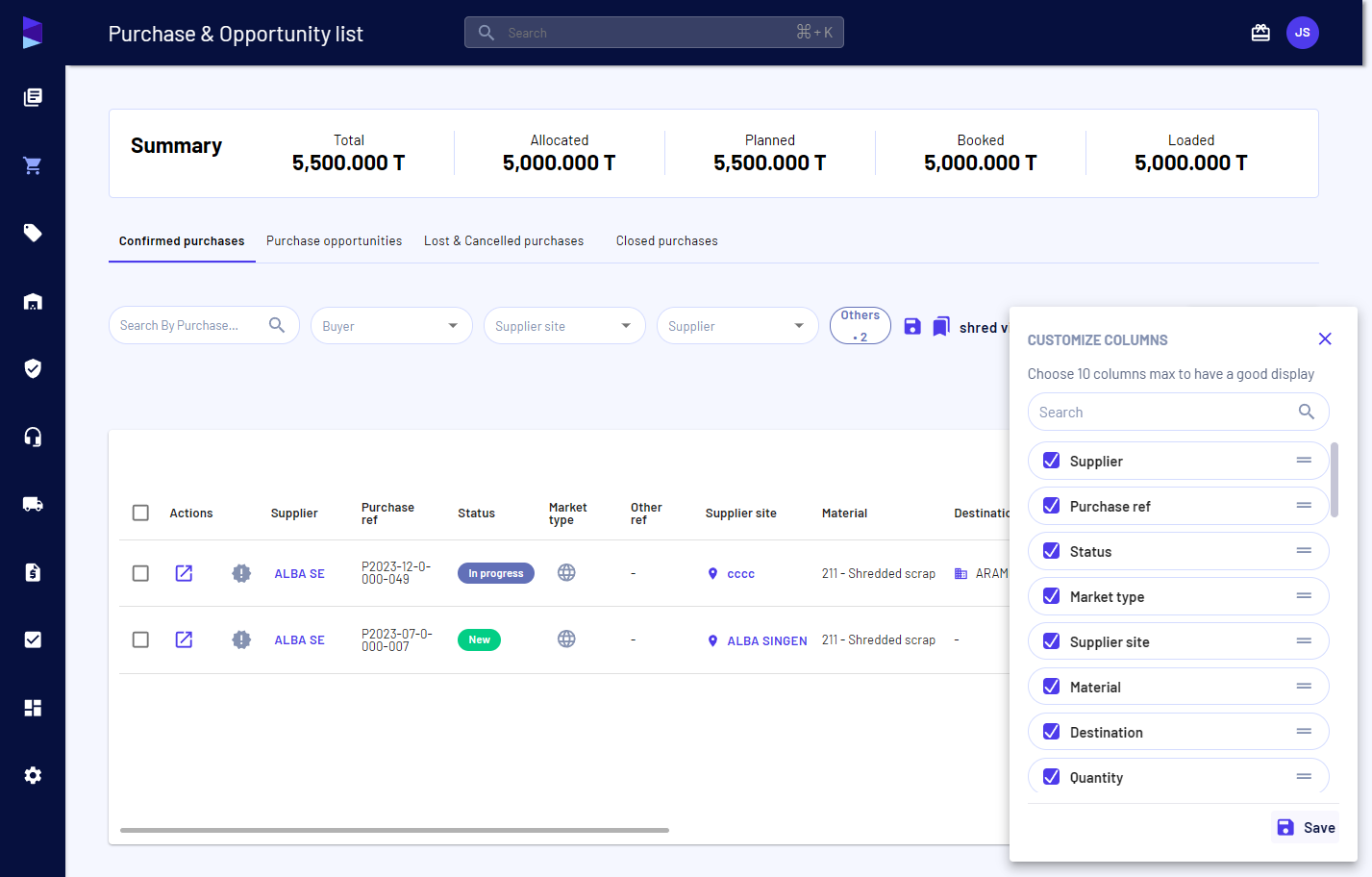Open the dashboard tiles sidebar icon
Screen dimensions: 1372x877
(x=33, y=708)
